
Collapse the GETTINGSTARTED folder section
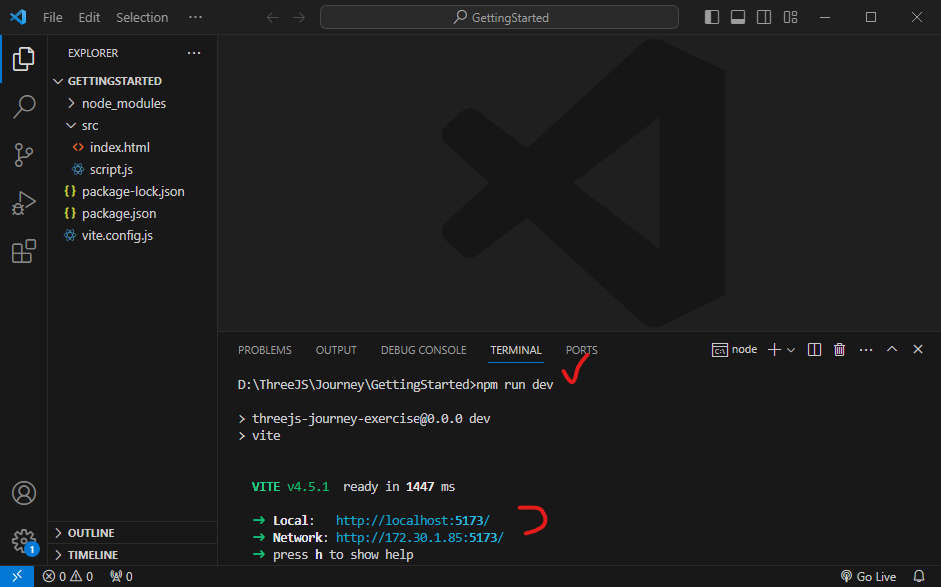tap(133, 81)
